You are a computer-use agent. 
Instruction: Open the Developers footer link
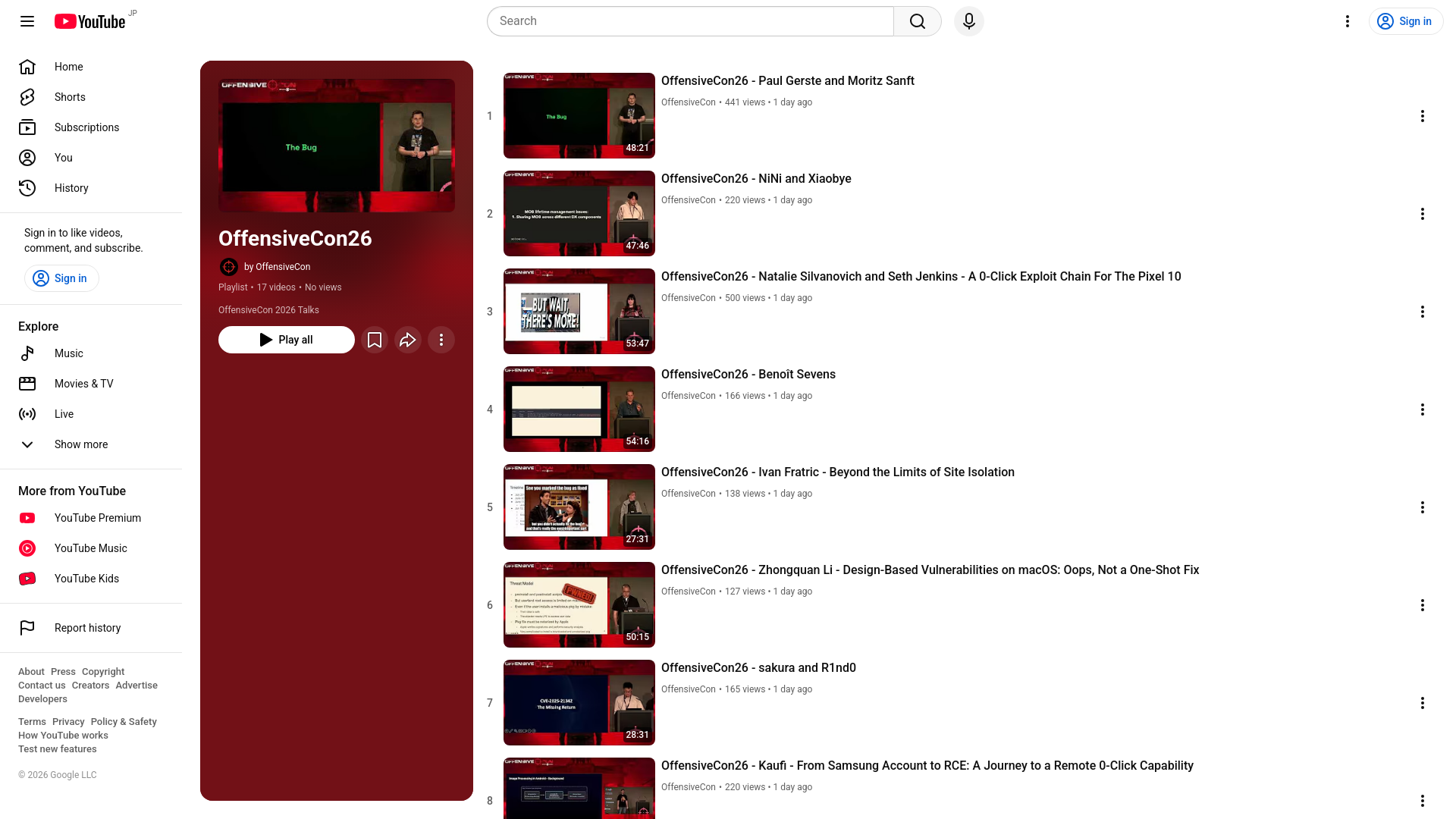(x=42, y=699)
